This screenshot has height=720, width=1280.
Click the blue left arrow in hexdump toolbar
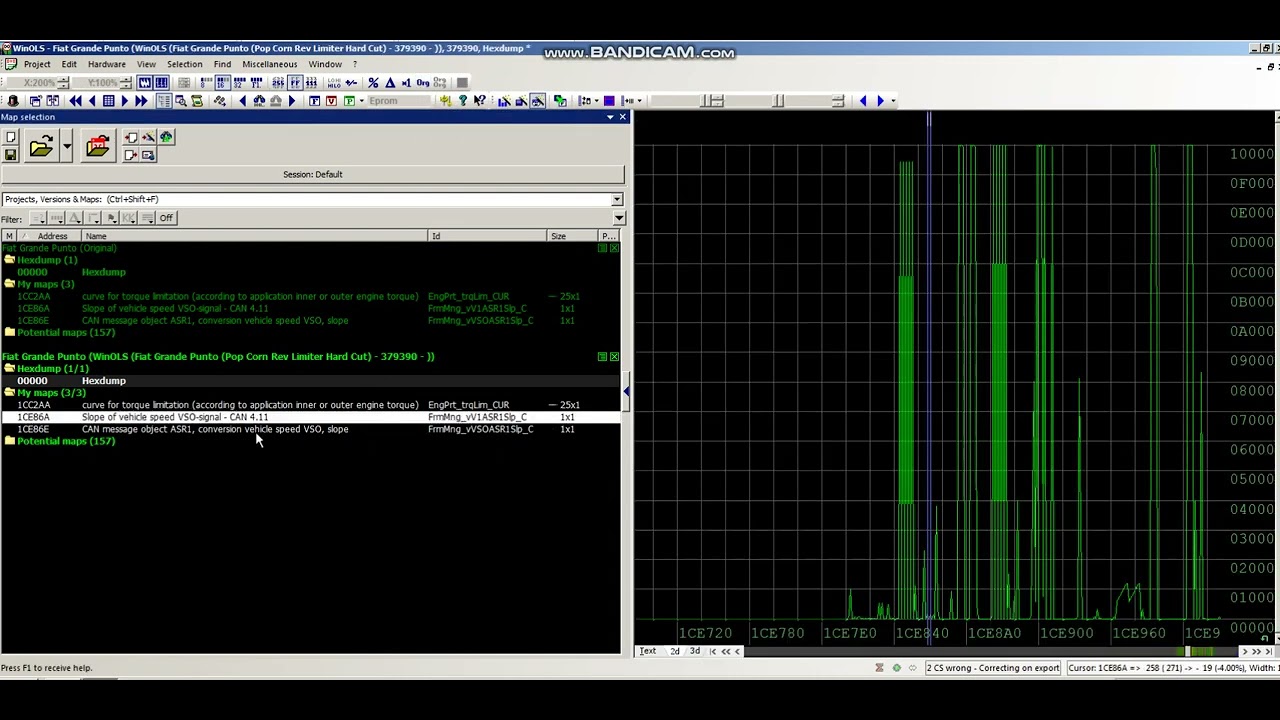click(863, 101)
